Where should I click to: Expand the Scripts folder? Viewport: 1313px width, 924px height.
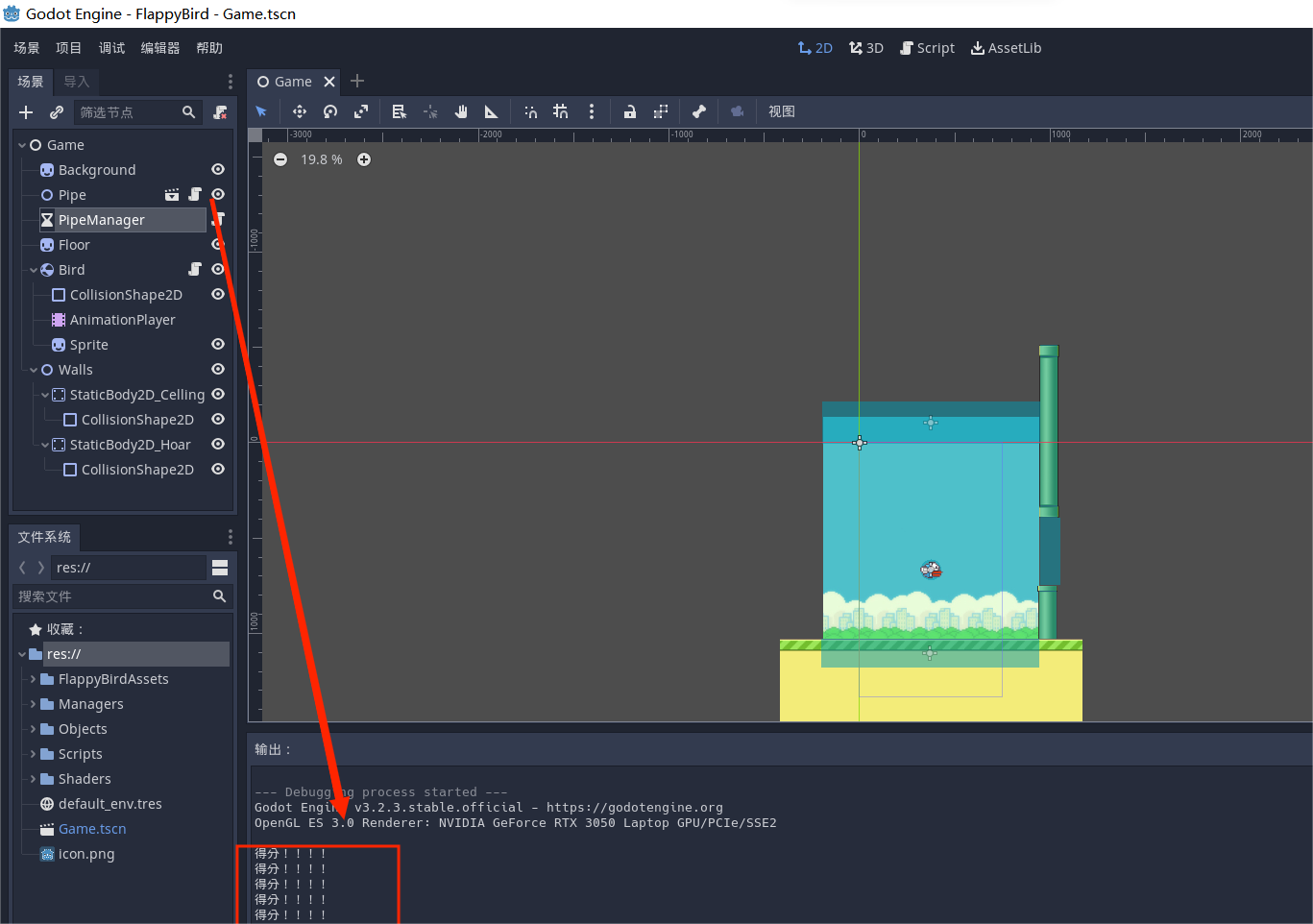click(34, 754)
